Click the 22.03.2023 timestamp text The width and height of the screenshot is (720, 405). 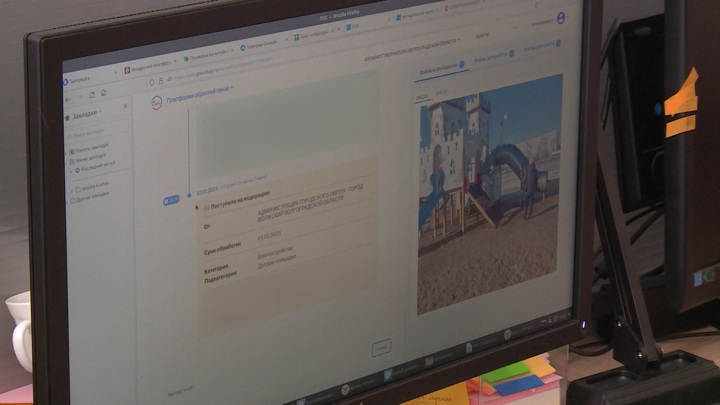(x=207, y=191)
